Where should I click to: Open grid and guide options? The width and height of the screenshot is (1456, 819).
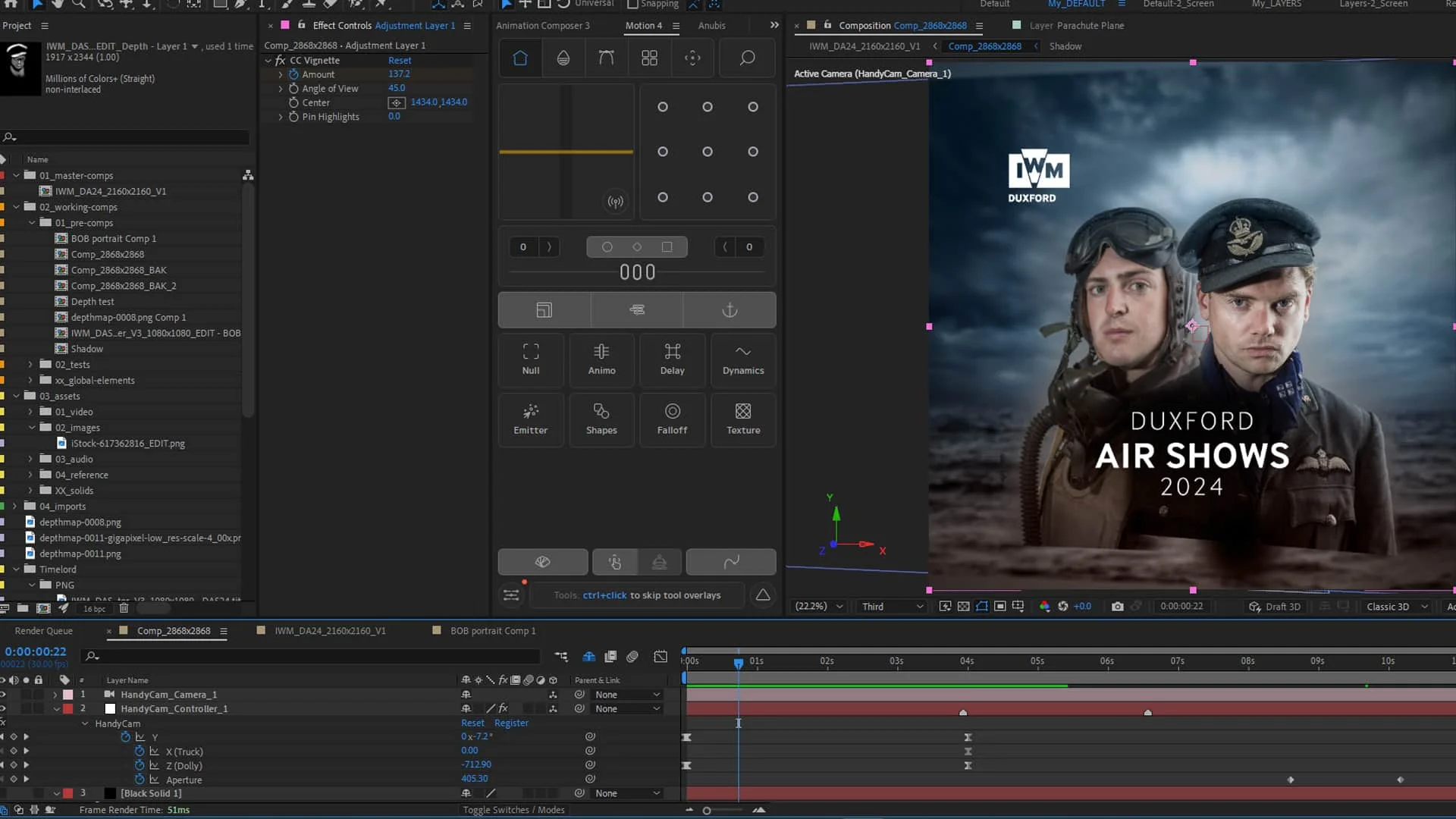(x=1018, y=607)
